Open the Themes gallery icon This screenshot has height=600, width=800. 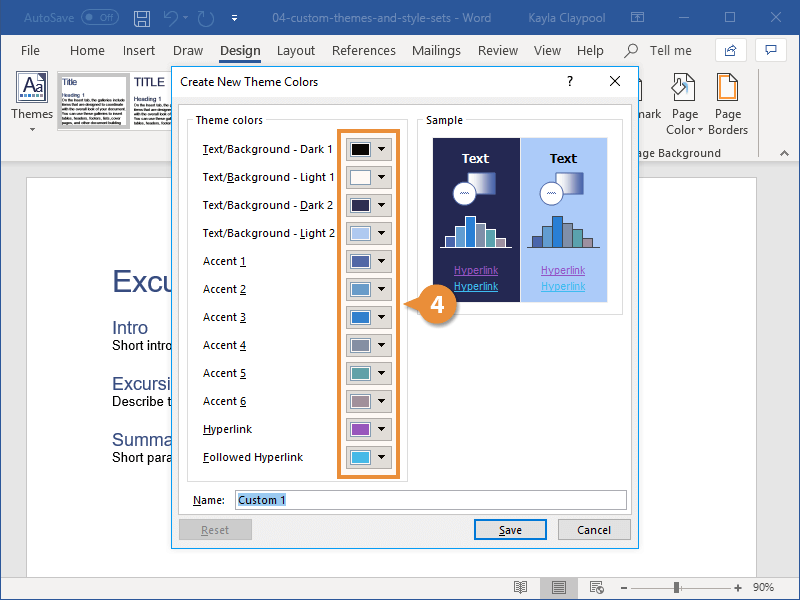tap(32, 87)
